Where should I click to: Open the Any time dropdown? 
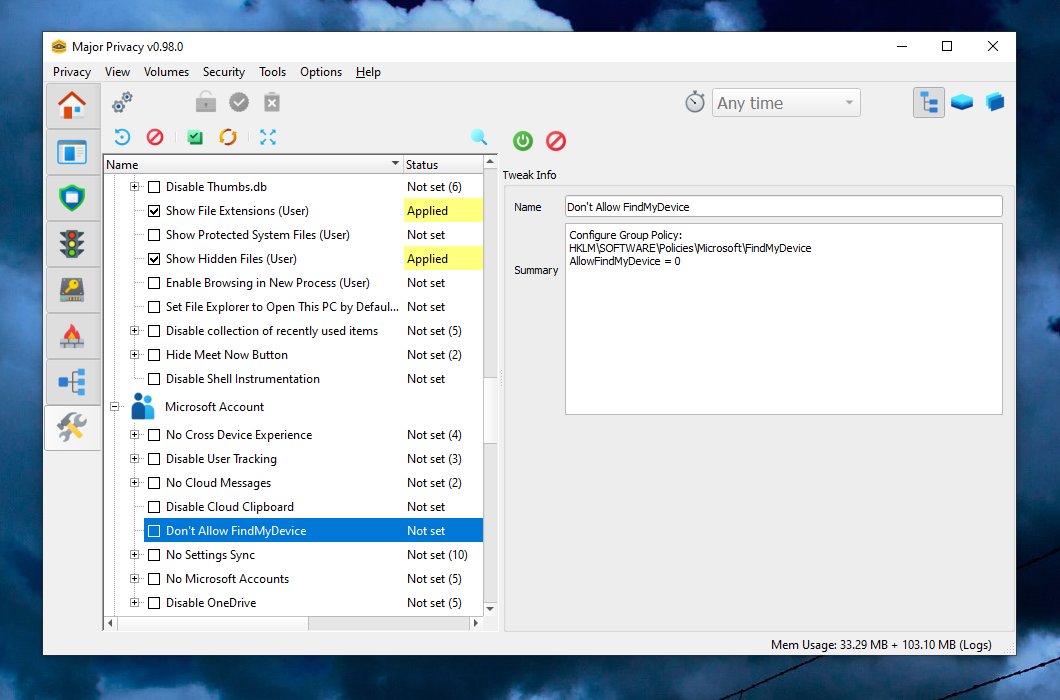point(786,103)
